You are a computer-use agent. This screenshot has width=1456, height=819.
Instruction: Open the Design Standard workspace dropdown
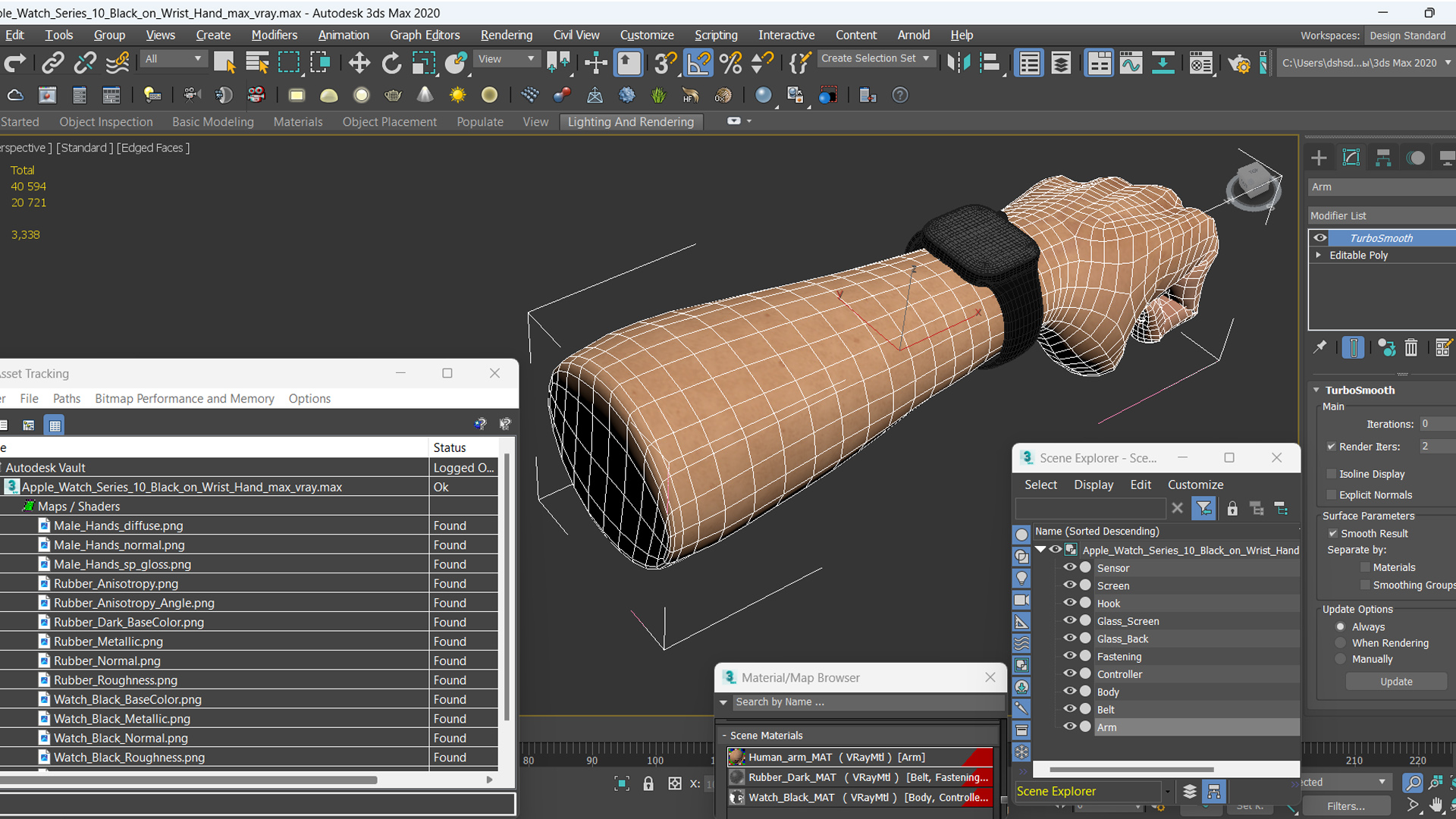(1410, 36)
